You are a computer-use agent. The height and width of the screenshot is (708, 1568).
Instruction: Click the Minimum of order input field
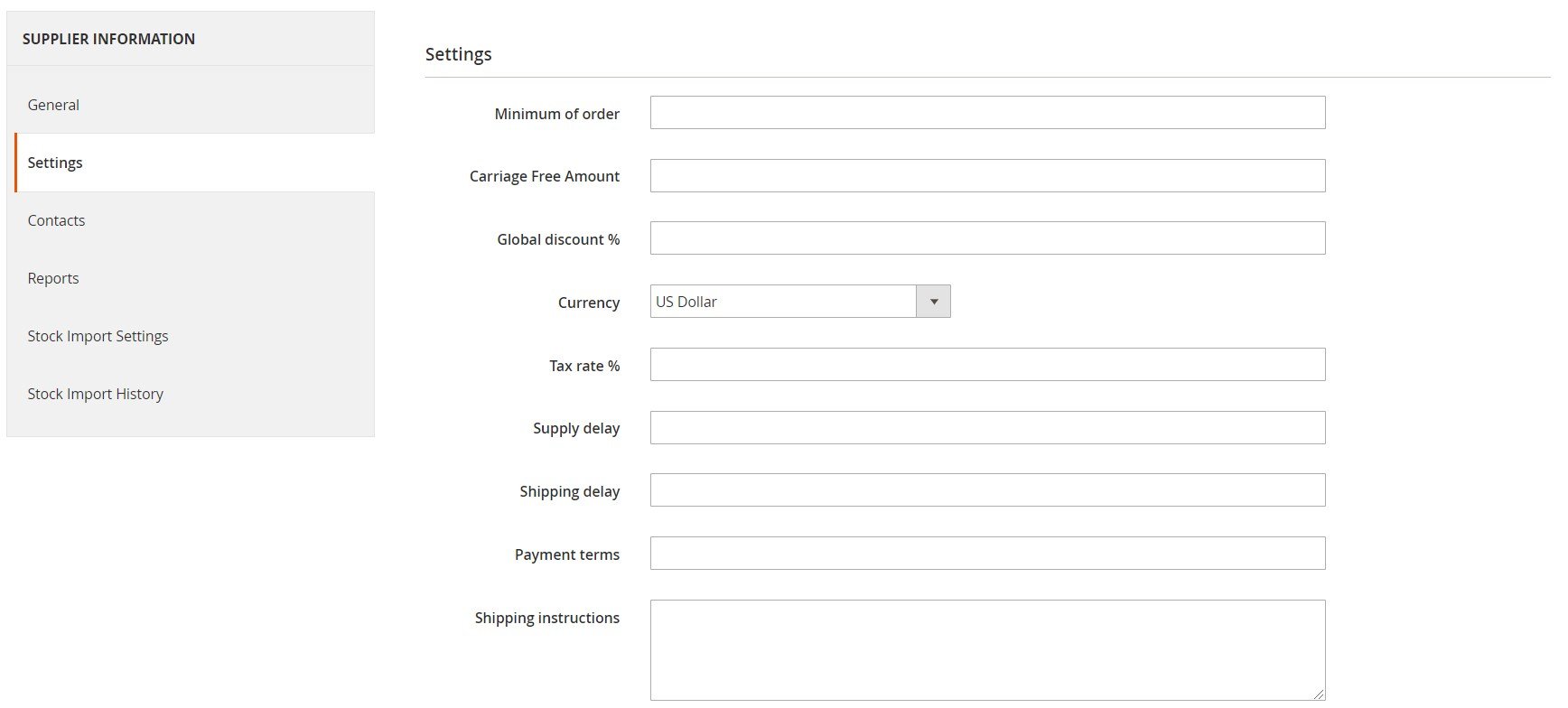click(987, 113)
